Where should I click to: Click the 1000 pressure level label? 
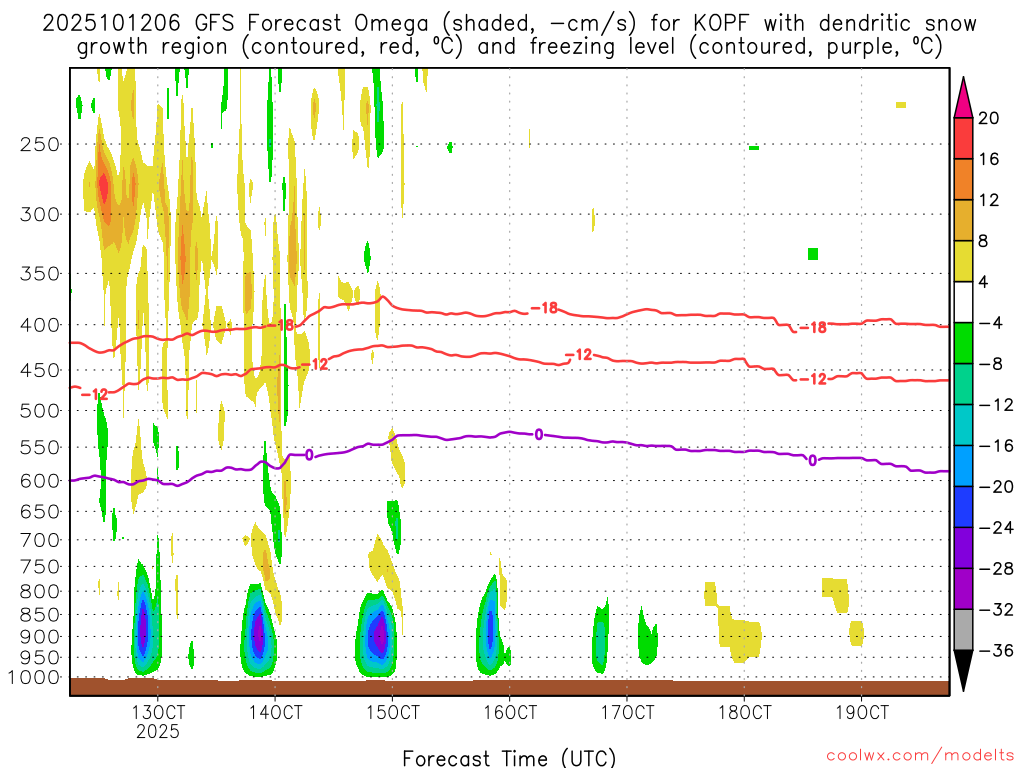36,678
